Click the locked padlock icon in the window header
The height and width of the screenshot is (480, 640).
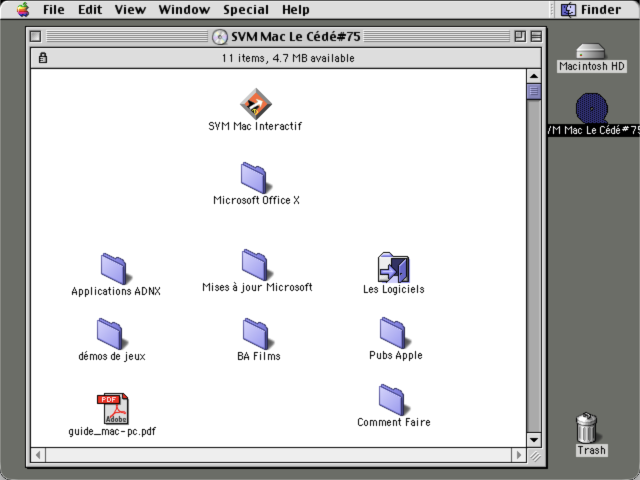(x=43, y=58)
